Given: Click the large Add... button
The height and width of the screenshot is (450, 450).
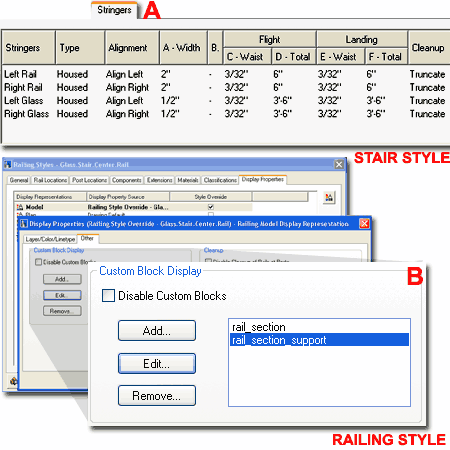Looking at the screenshot, I should click(157, 331).
